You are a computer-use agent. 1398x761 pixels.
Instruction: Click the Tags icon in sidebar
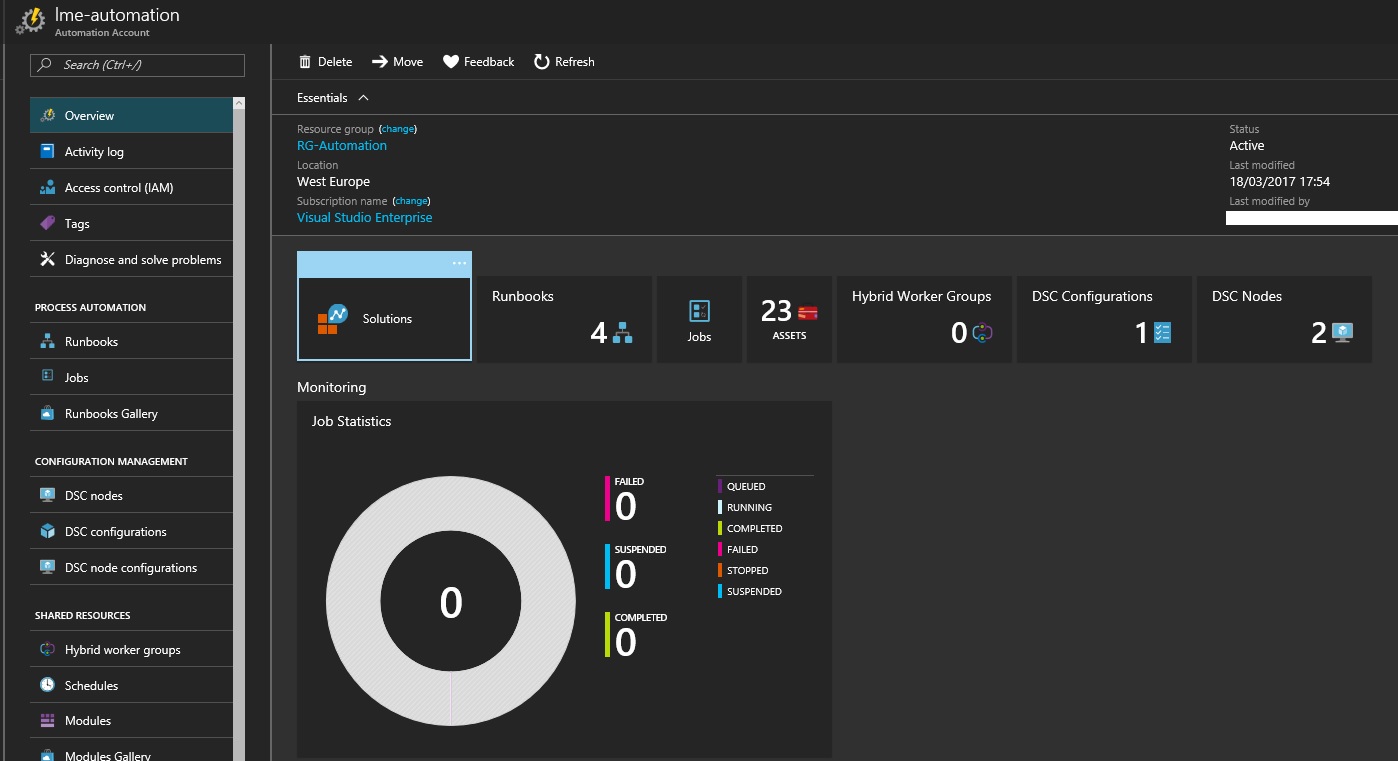click(x=47, y=224)
